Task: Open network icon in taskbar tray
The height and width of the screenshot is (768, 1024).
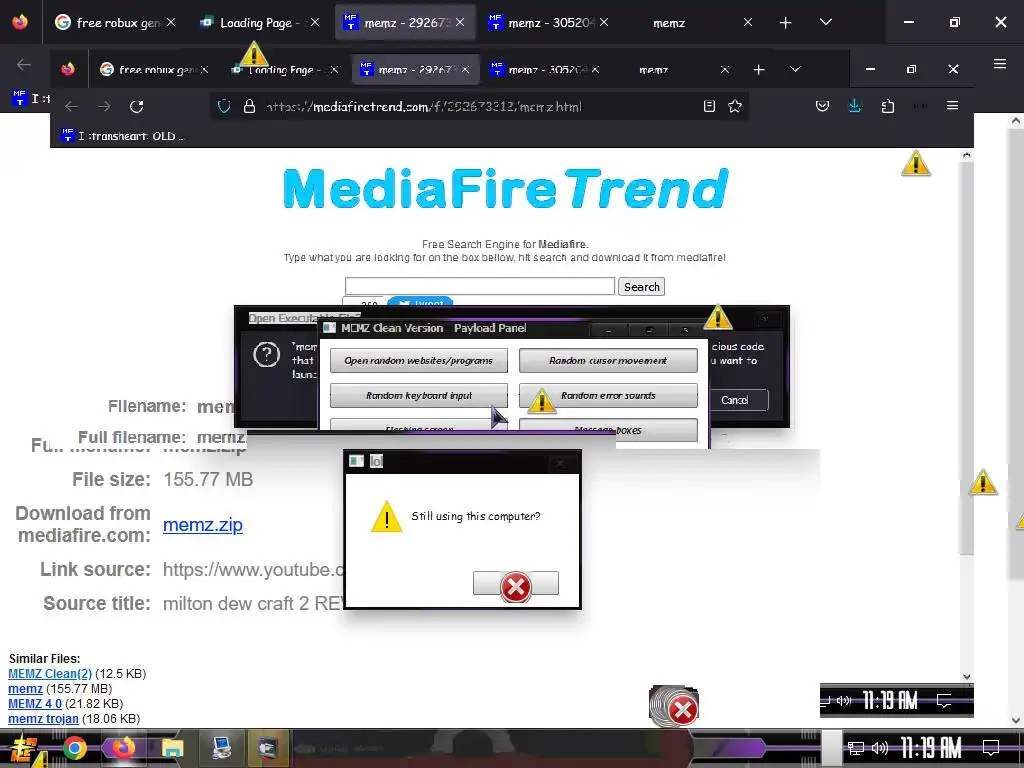Action: point(856,748)
